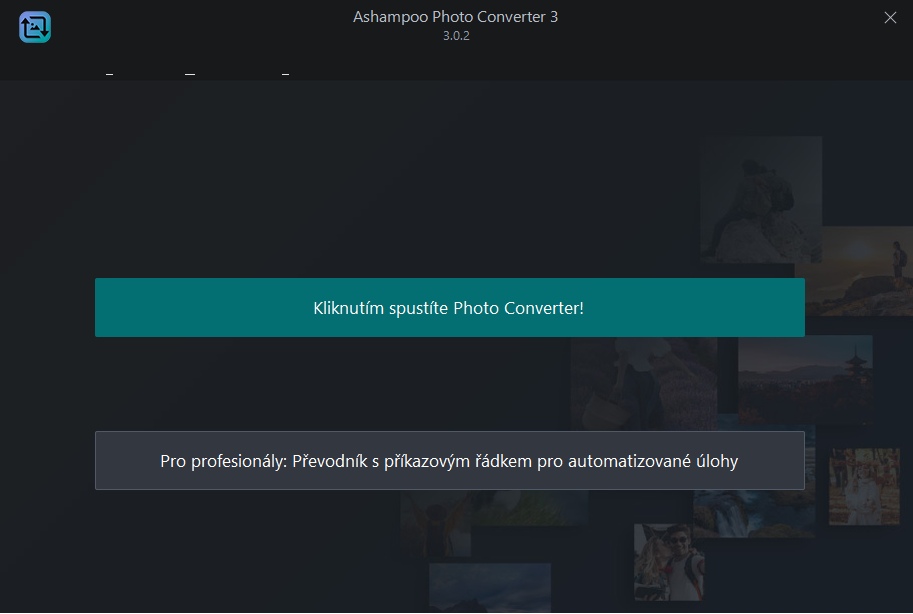Select the couple selfie with sunglasses thumbnail
This screenshot has width=913, height=614.
click(x=668, y=562)
